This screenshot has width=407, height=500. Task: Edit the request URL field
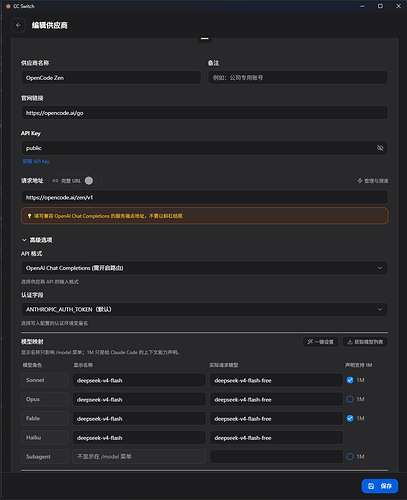click(205, 197)
